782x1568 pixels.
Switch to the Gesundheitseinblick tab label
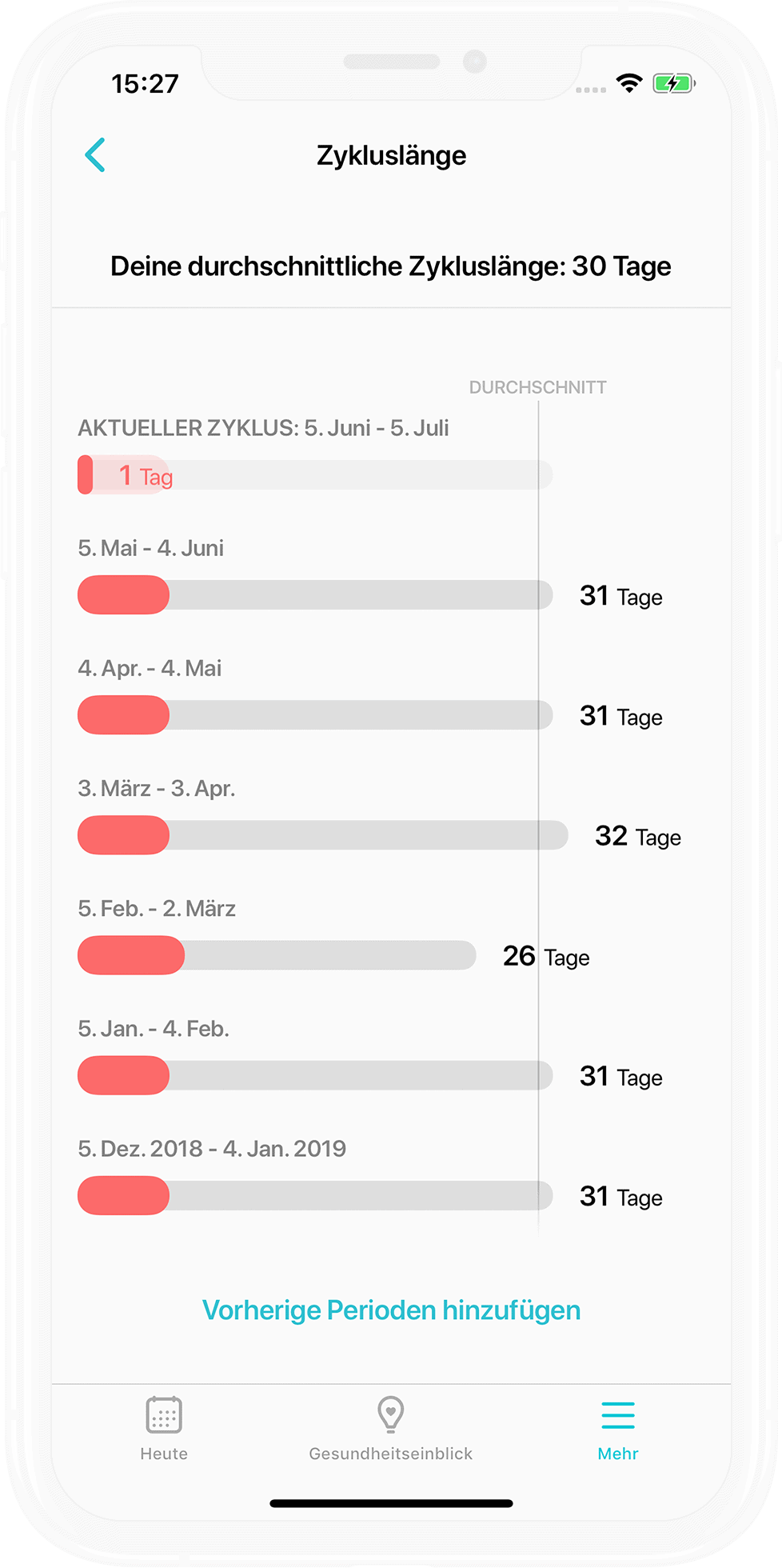(x=391, y=1454)
